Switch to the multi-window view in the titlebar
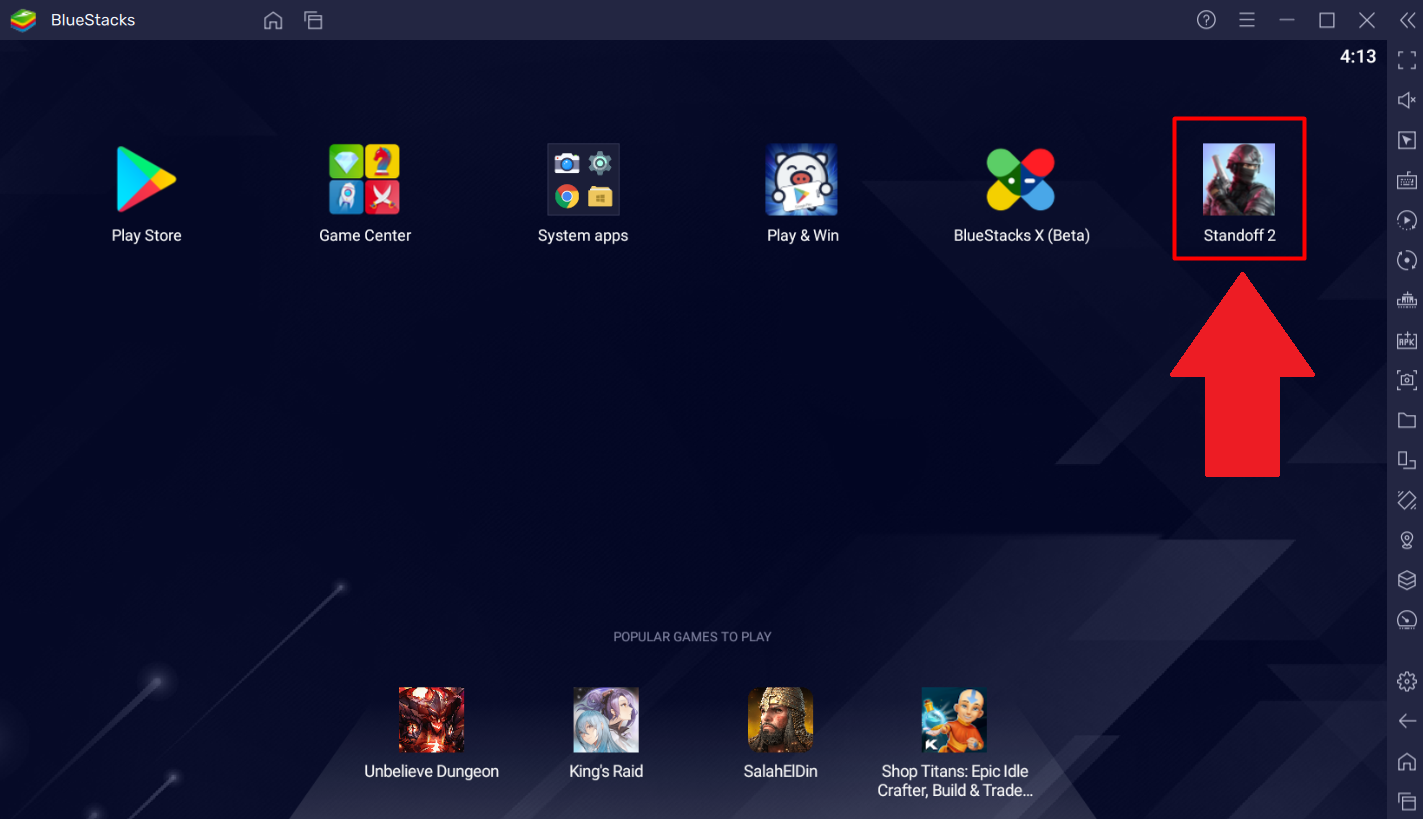1423x819 pixels. (313, 19)
